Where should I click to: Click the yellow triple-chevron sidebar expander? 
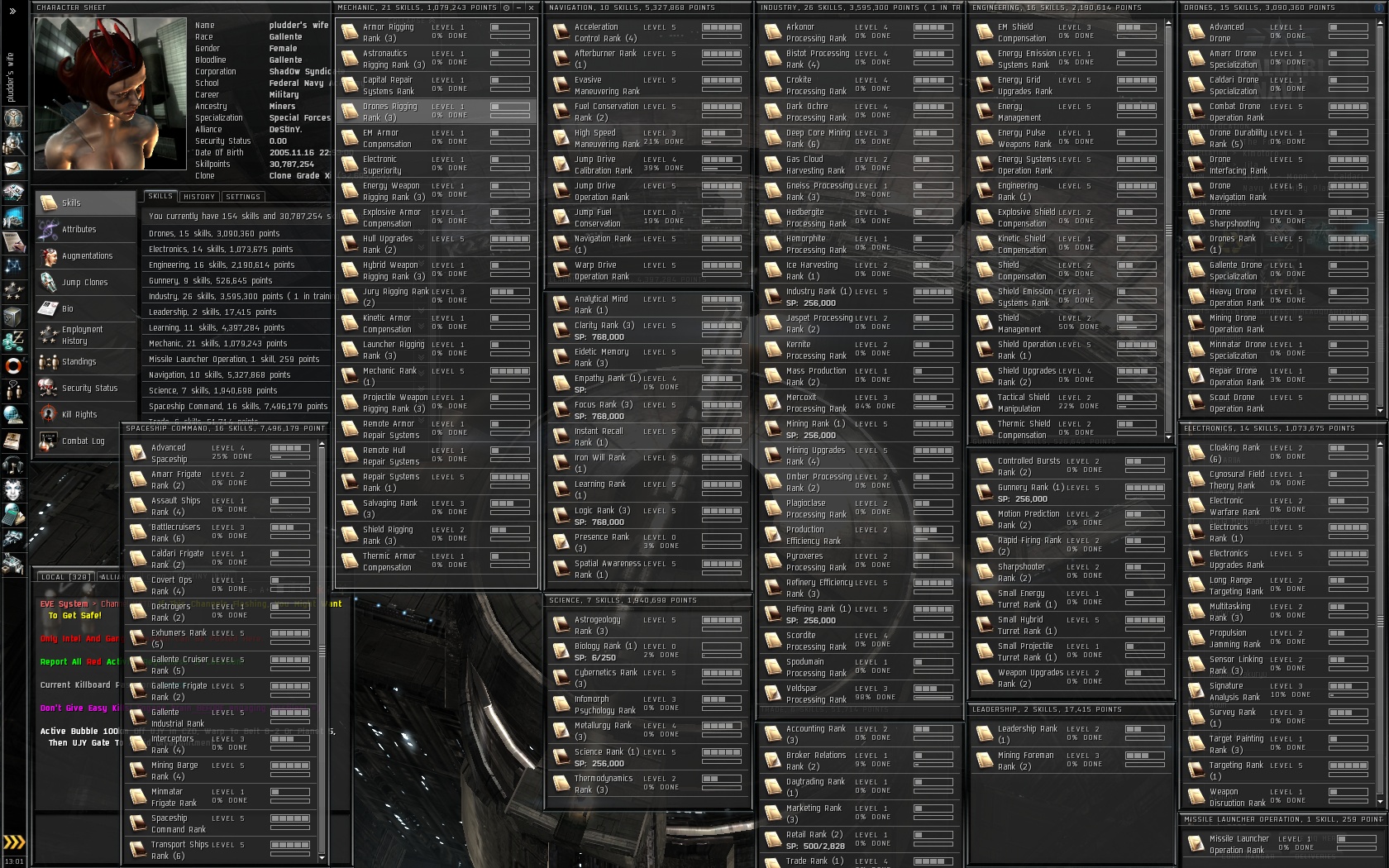click(14, 842)
